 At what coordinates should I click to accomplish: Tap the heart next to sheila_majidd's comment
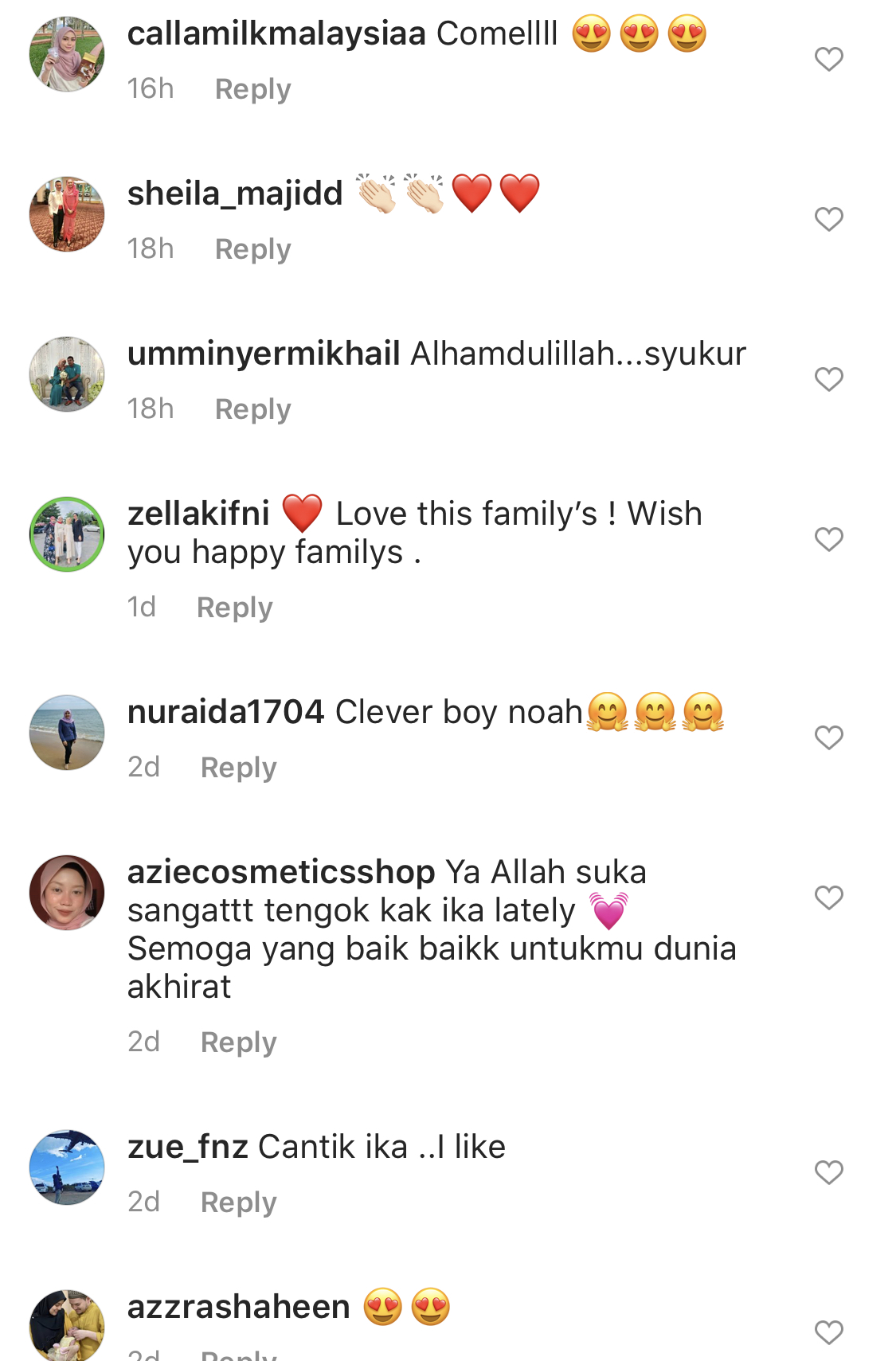(828, 219)
